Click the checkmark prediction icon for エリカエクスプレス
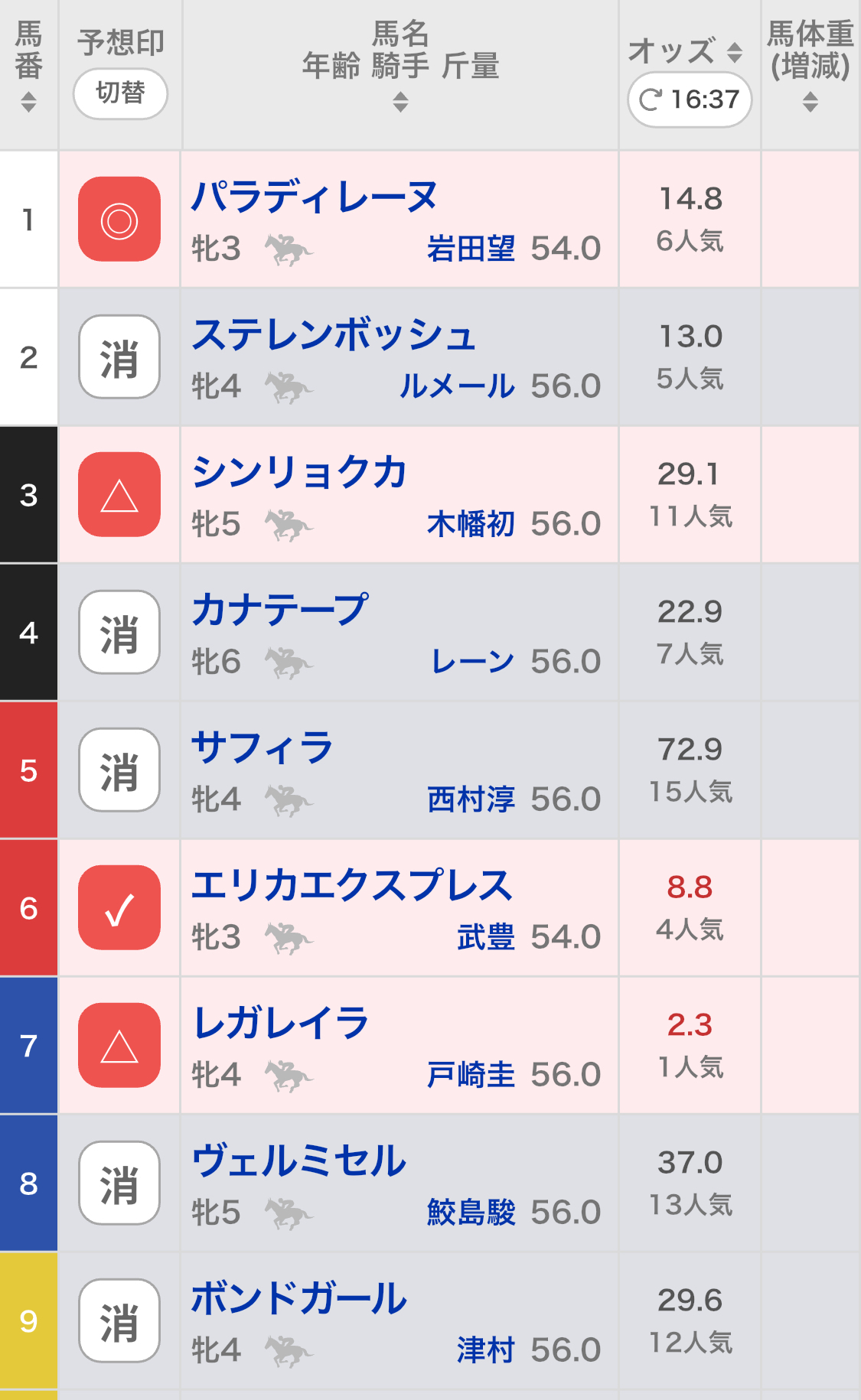Screen dimensions: 861x1400 tap(119, 908)
